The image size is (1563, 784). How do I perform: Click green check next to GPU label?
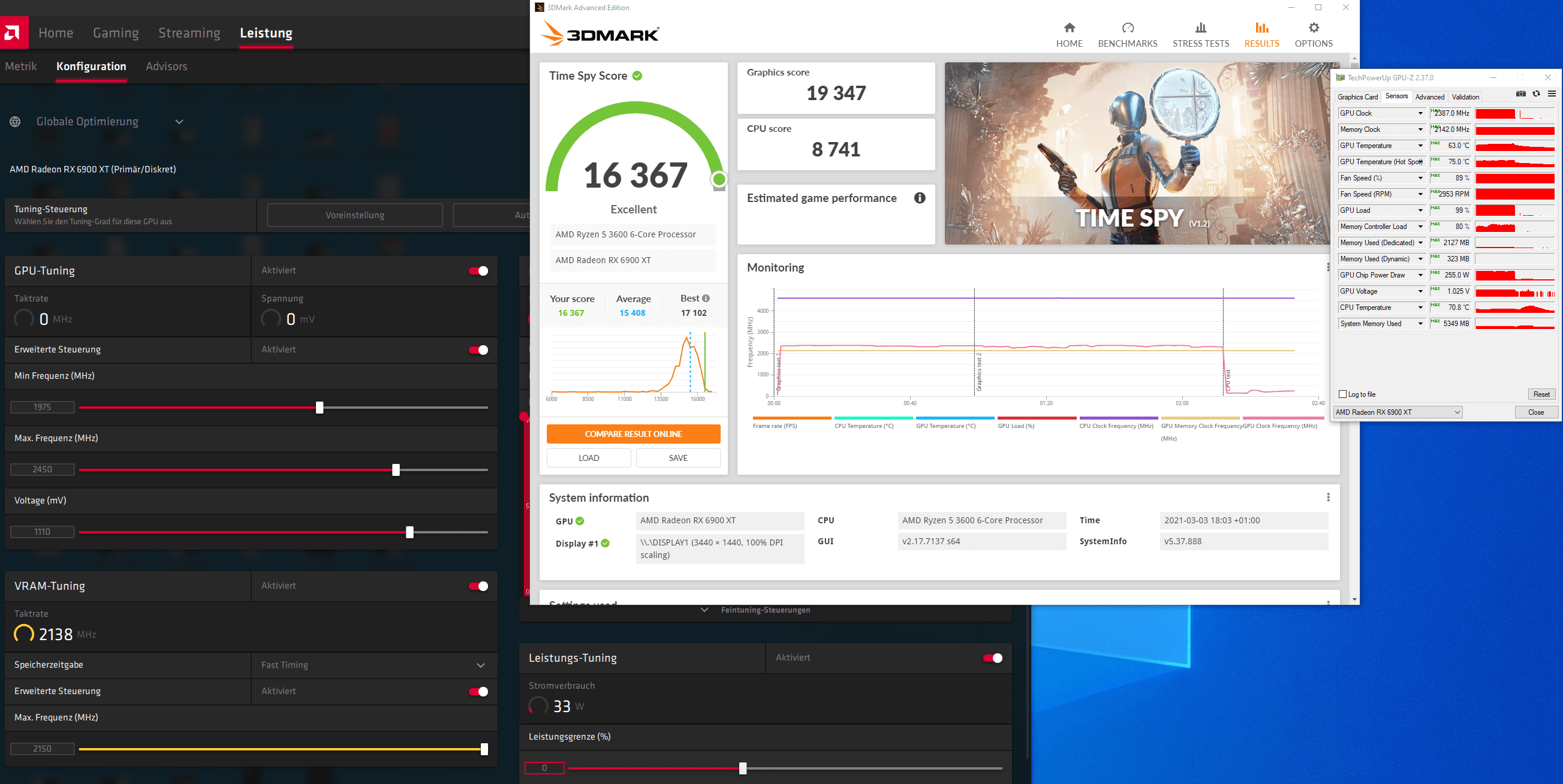579,521
